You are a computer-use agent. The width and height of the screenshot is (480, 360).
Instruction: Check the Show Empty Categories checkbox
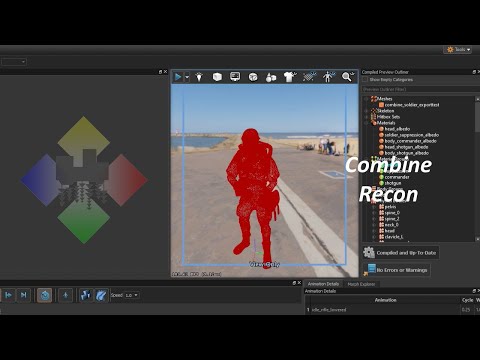365,80
